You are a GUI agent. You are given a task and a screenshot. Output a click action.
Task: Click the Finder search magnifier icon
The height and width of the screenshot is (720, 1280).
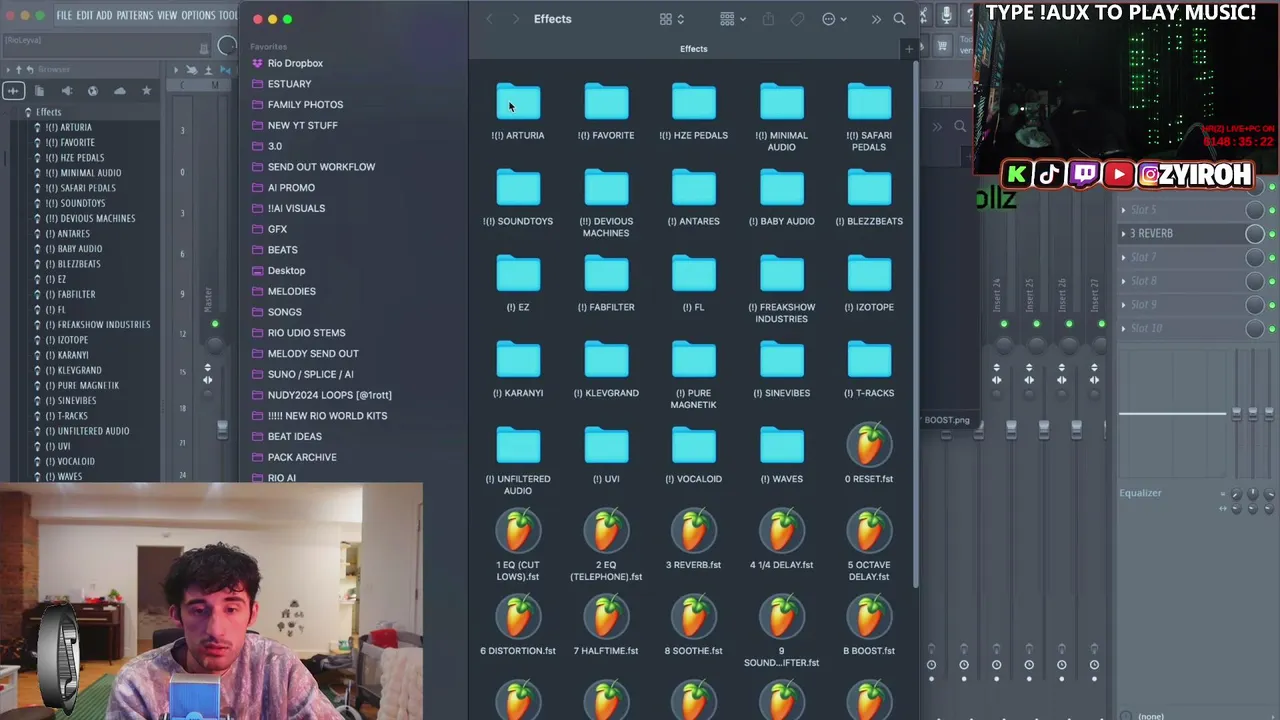coord(899,19)
